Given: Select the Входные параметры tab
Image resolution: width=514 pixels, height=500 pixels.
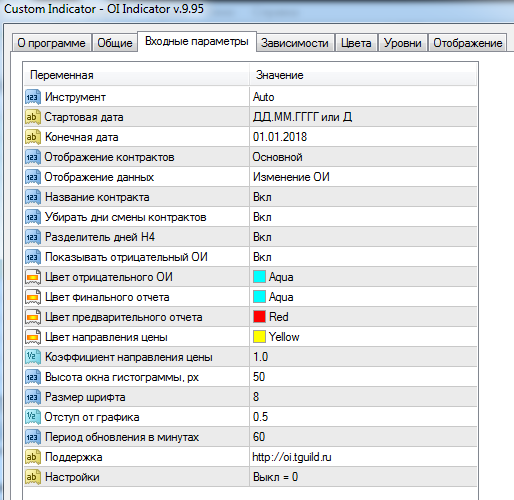Looking at the screenshot, I should tap(197, 41).
